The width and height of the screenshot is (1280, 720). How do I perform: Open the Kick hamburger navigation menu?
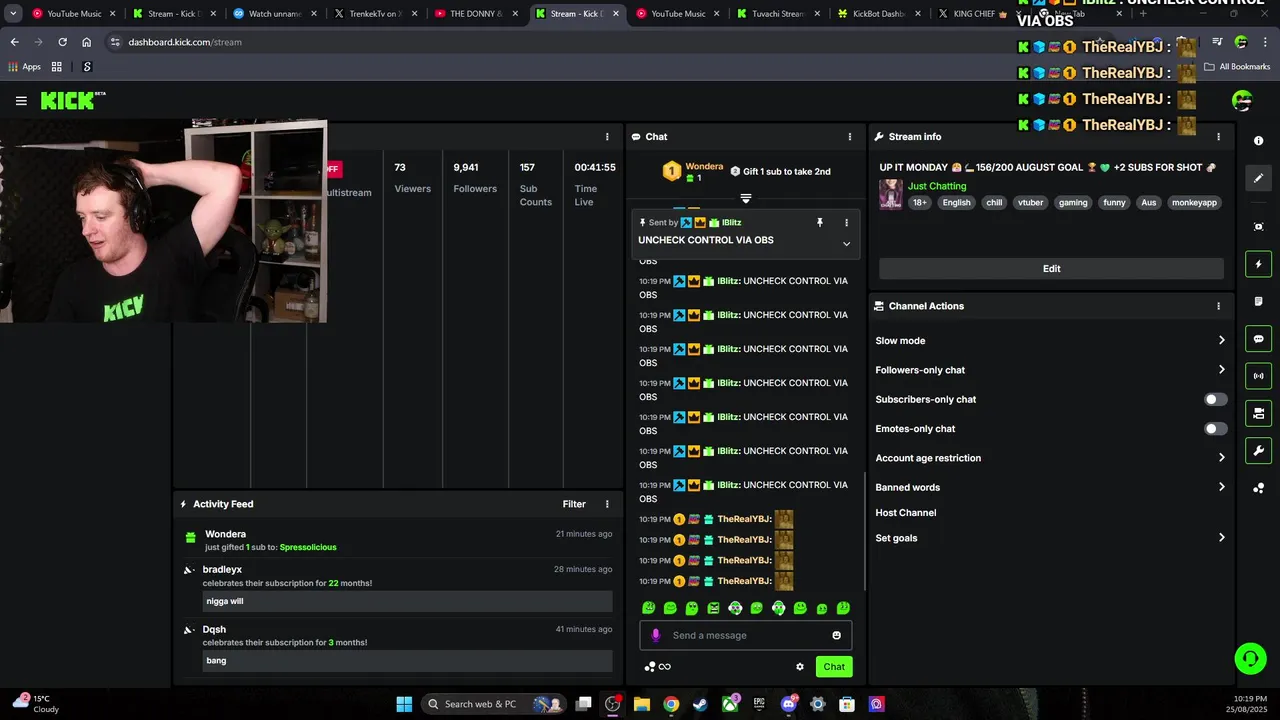tap(21, 100)
